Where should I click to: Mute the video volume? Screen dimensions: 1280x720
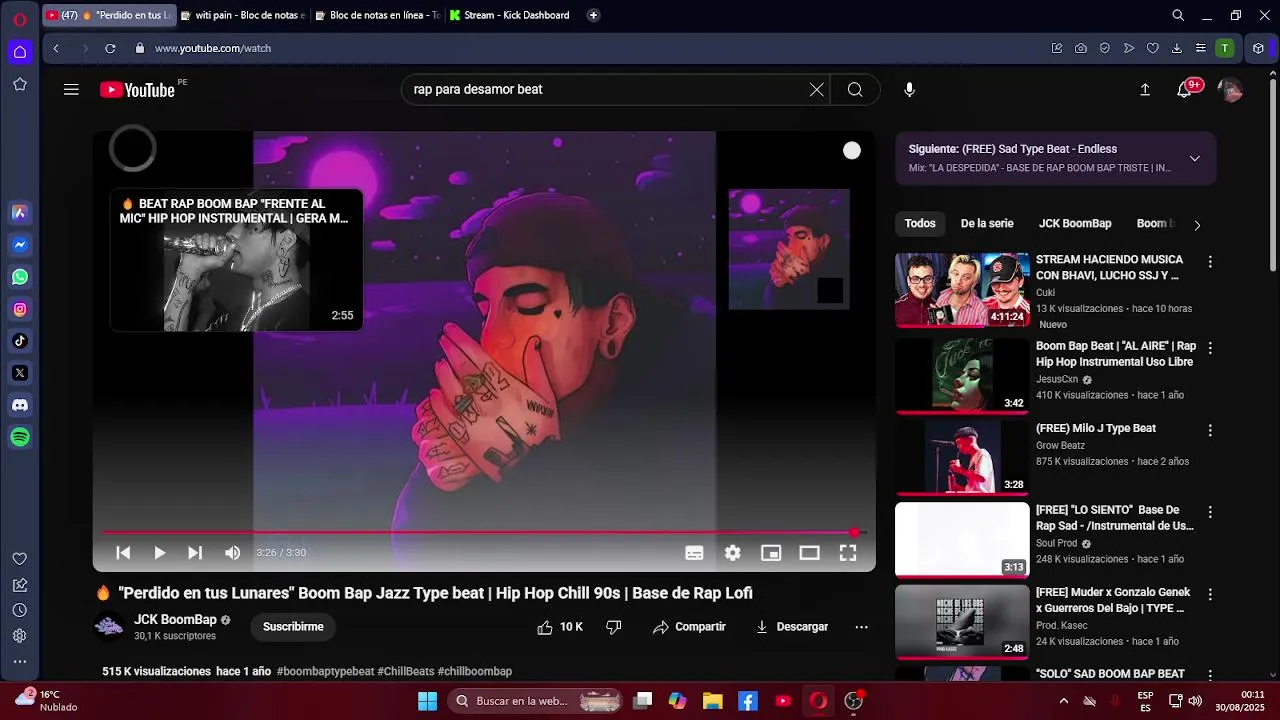[232, 553]
